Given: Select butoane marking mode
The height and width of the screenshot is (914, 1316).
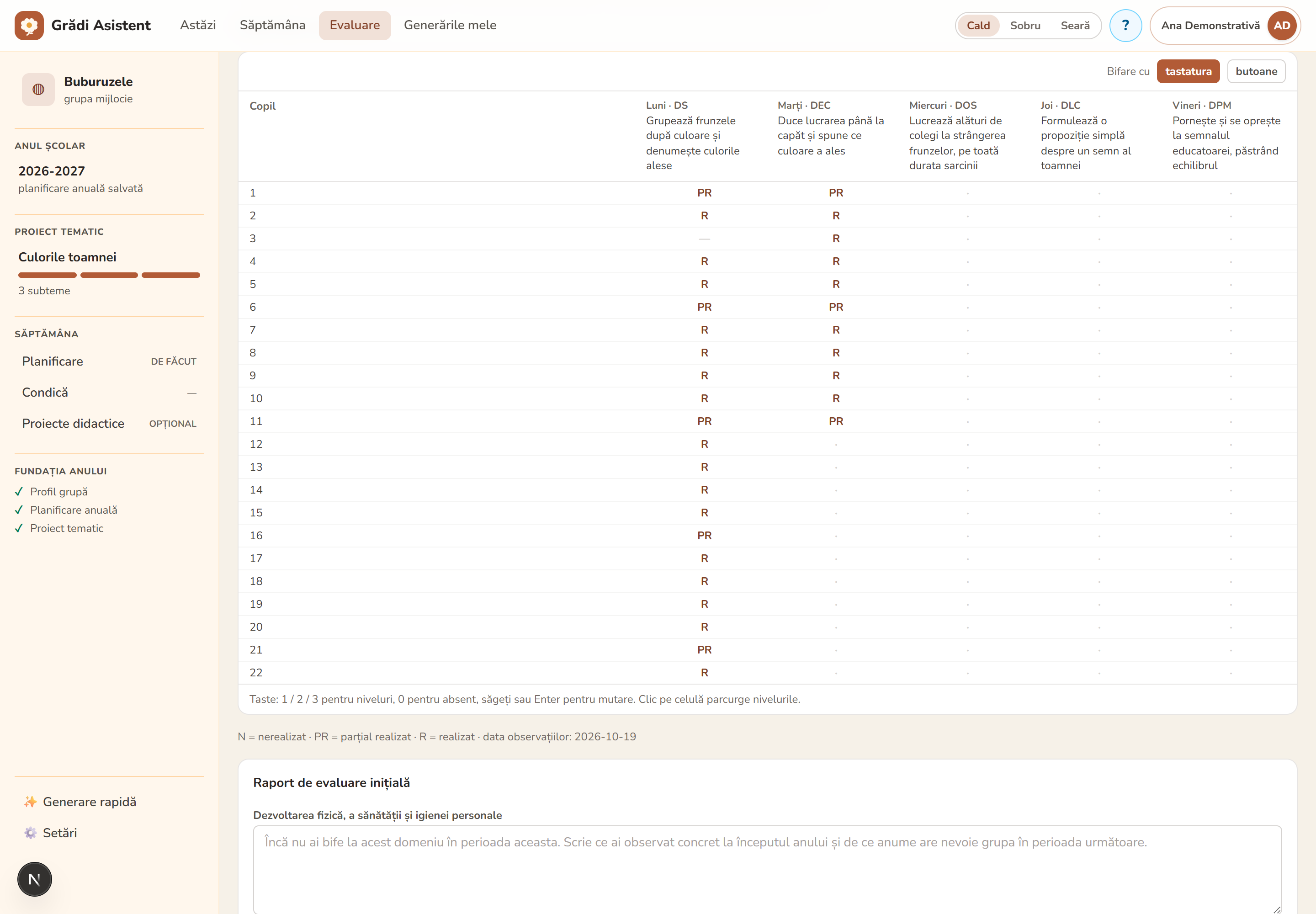Looking at the screenshot, I should point(1256,71).
